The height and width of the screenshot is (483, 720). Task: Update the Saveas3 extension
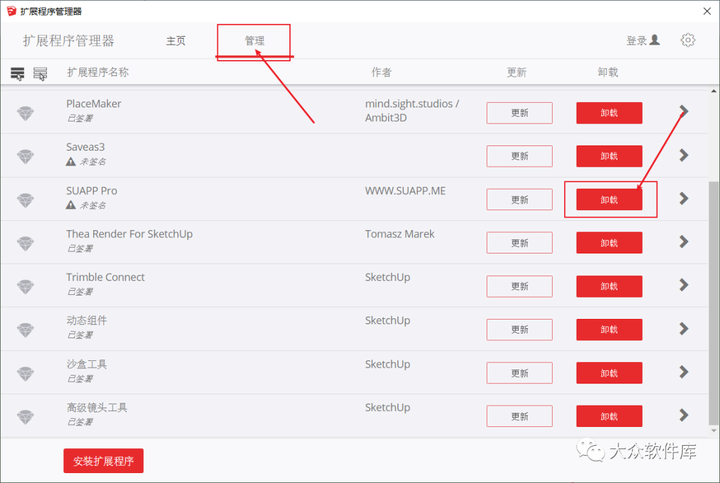pyautogui.click(x=519, y=156)
